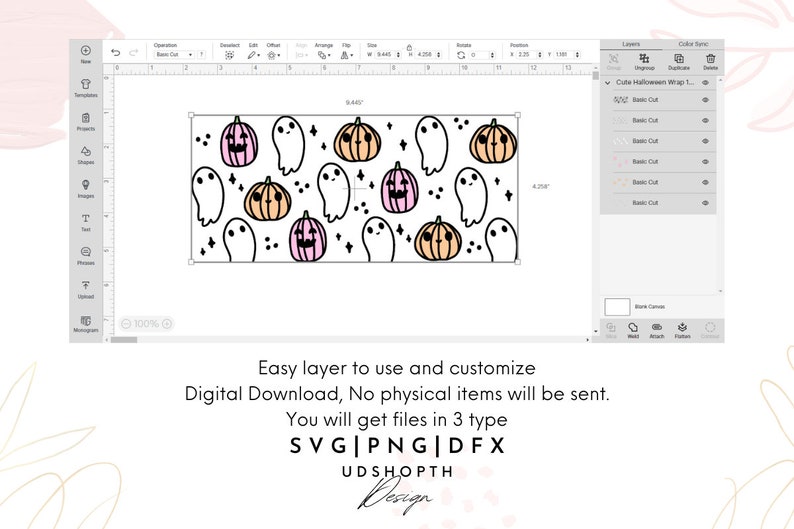
Task: Click the Duplicate icon
Action: 679,58
